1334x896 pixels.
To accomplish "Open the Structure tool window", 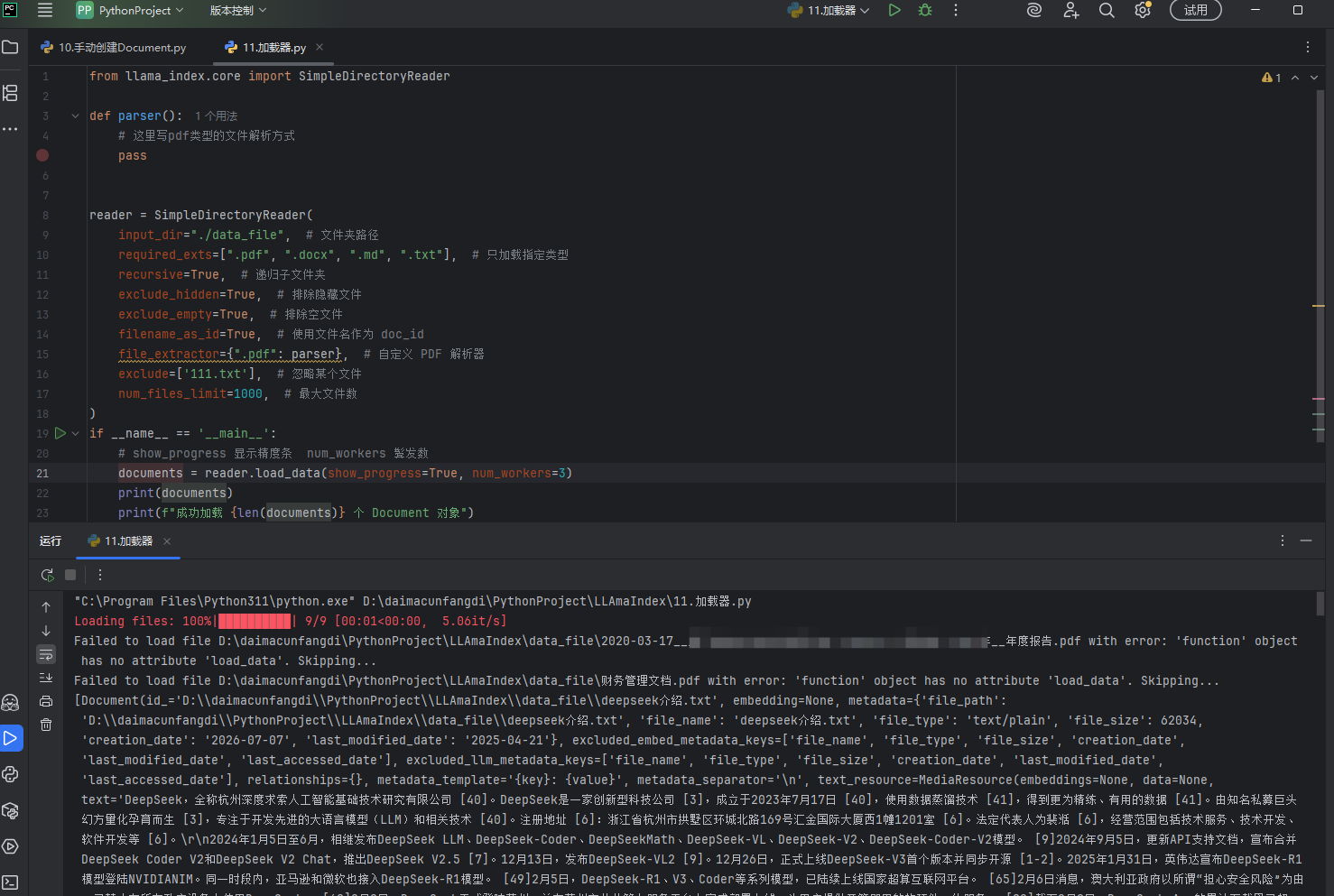I will (x=11, y=93).
